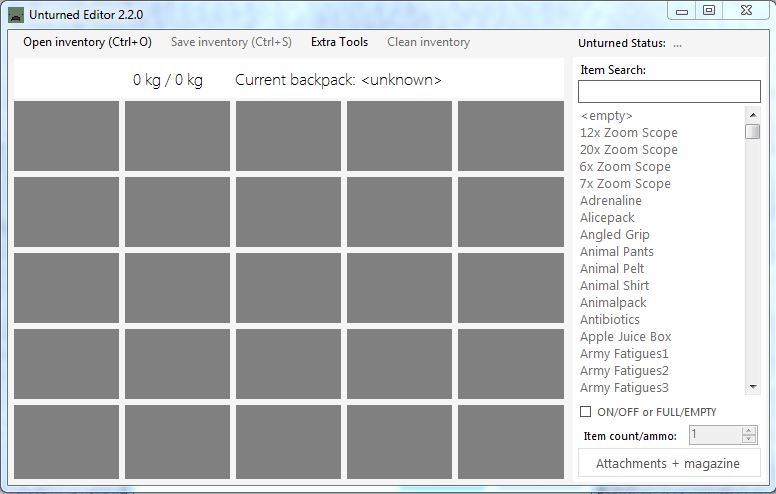Click the Clean inventory menu item
The image size is (776, 494).
pyautogui.click(x=429, y=42)
